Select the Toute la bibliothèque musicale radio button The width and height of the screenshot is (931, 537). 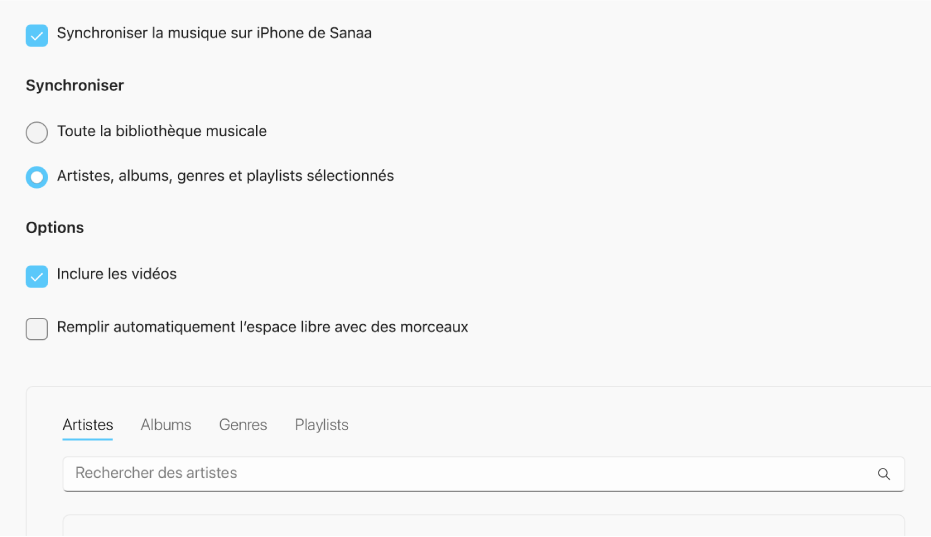[37, 132]
